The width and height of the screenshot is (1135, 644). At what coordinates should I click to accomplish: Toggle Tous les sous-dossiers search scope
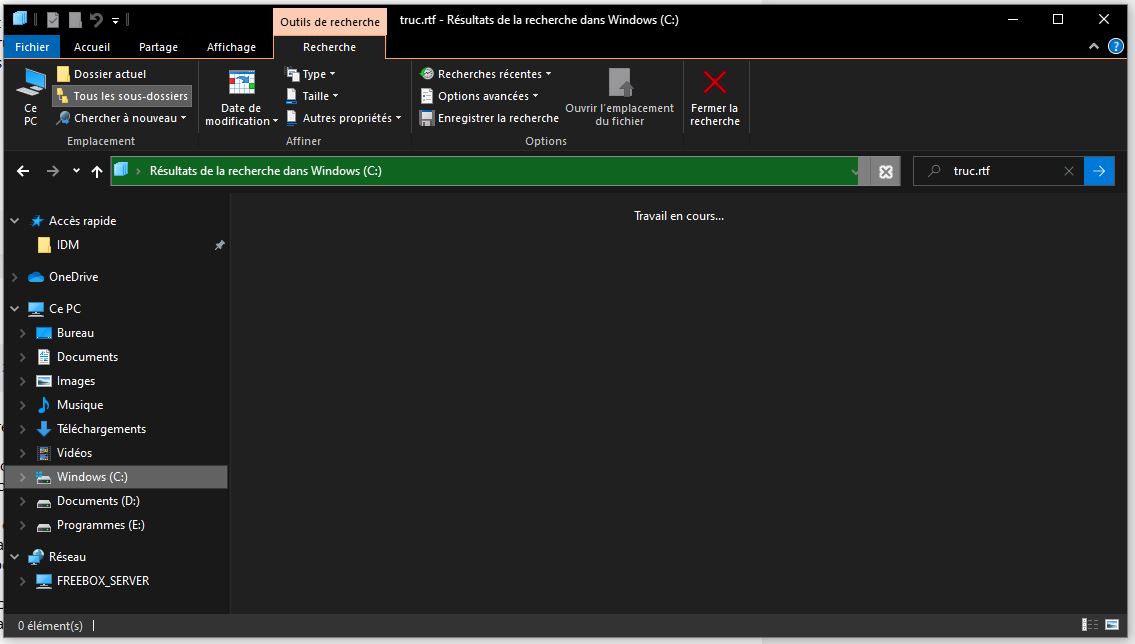(122, 96)
